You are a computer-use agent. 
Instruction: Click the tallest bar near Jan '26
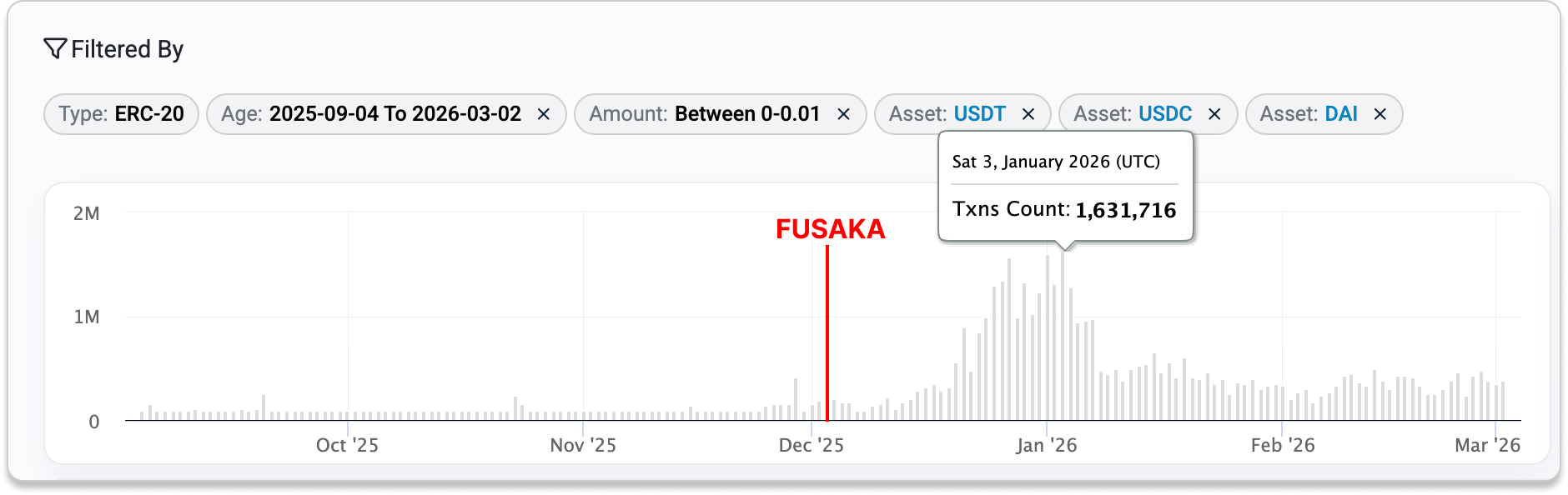tap(1062, 333)
